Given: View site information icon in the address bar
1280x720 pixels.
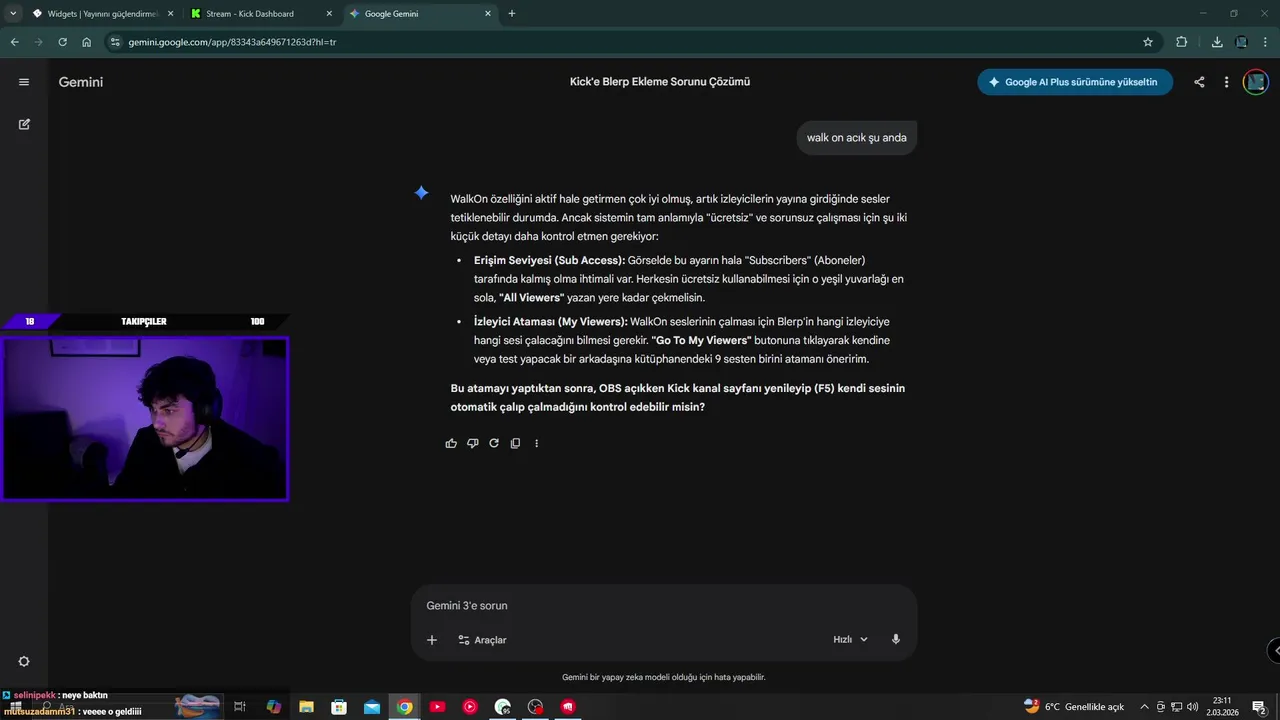Looking at the screenshot, I should (115, 42).
